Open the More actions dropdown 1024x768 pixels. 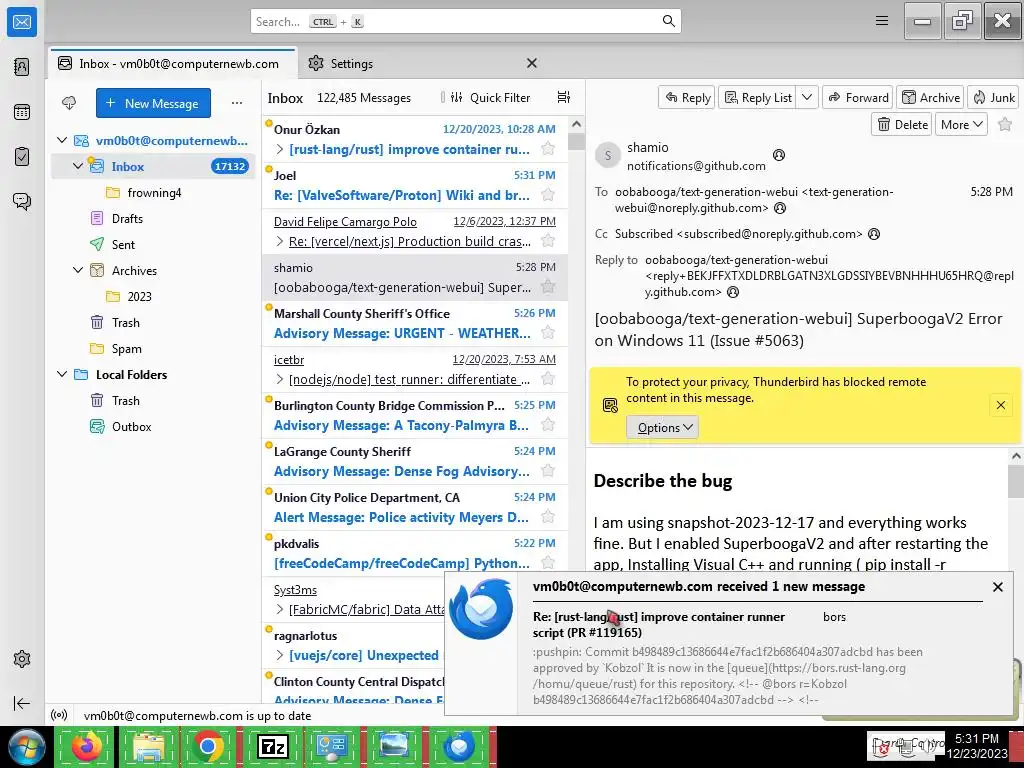pos(961,124)
